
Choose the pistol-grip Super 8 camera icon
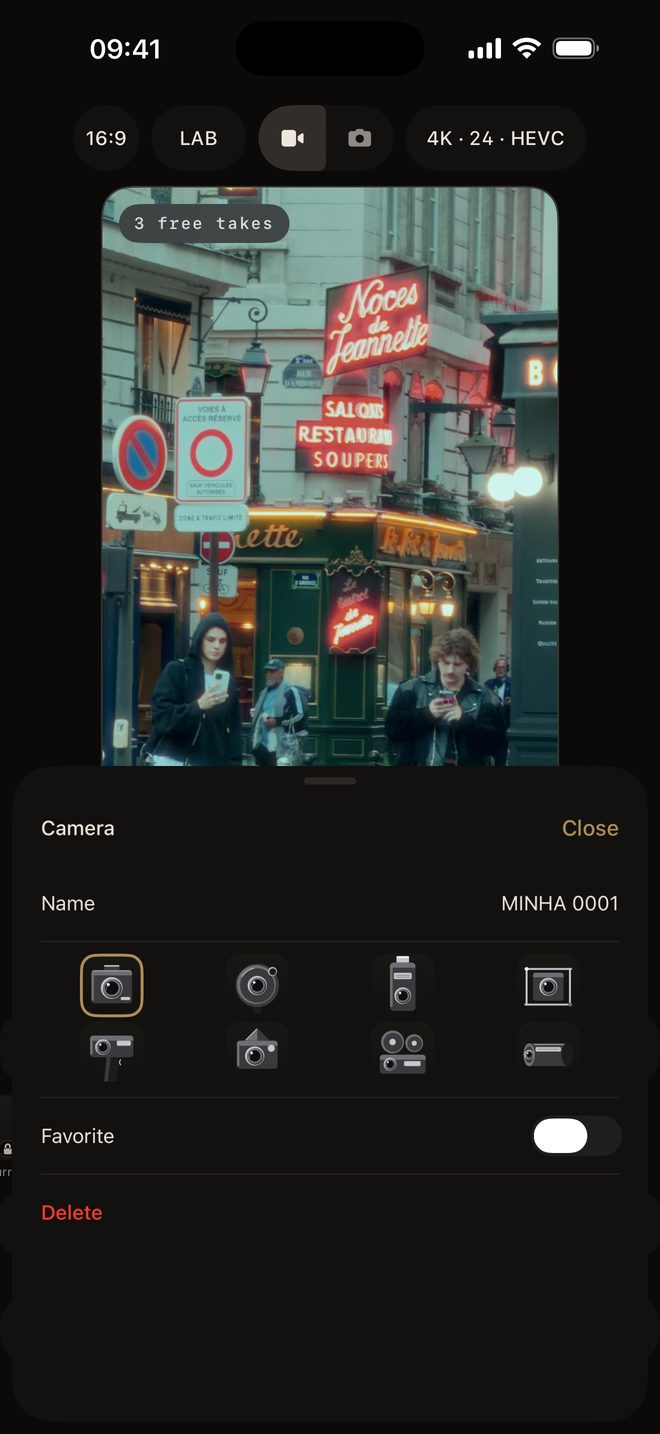click(x=112, y=1052)
